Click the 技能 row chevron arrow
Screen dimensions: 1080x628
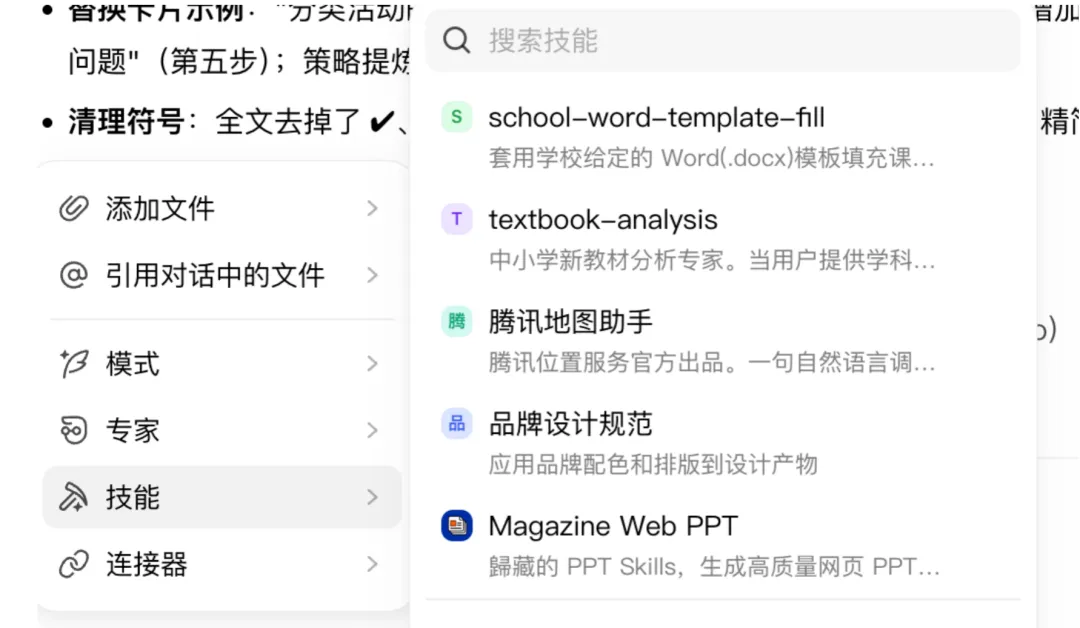pos(373,496)
